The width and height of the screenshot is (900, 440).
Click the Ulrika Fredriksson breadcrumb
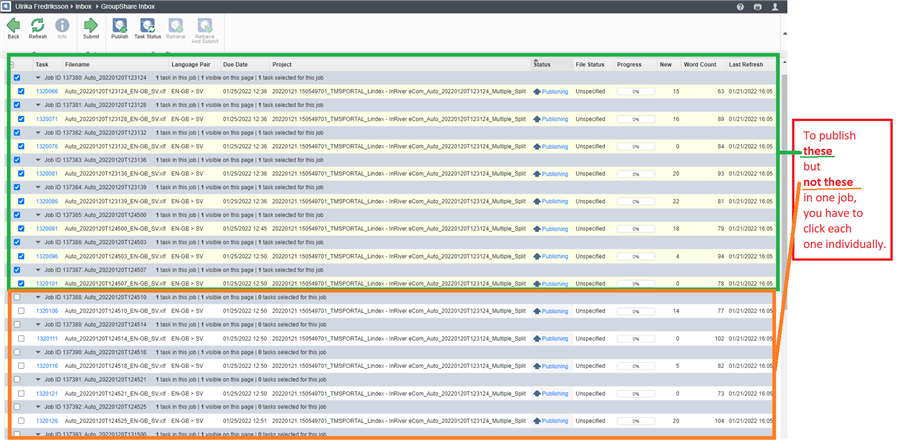pos(40,6)
